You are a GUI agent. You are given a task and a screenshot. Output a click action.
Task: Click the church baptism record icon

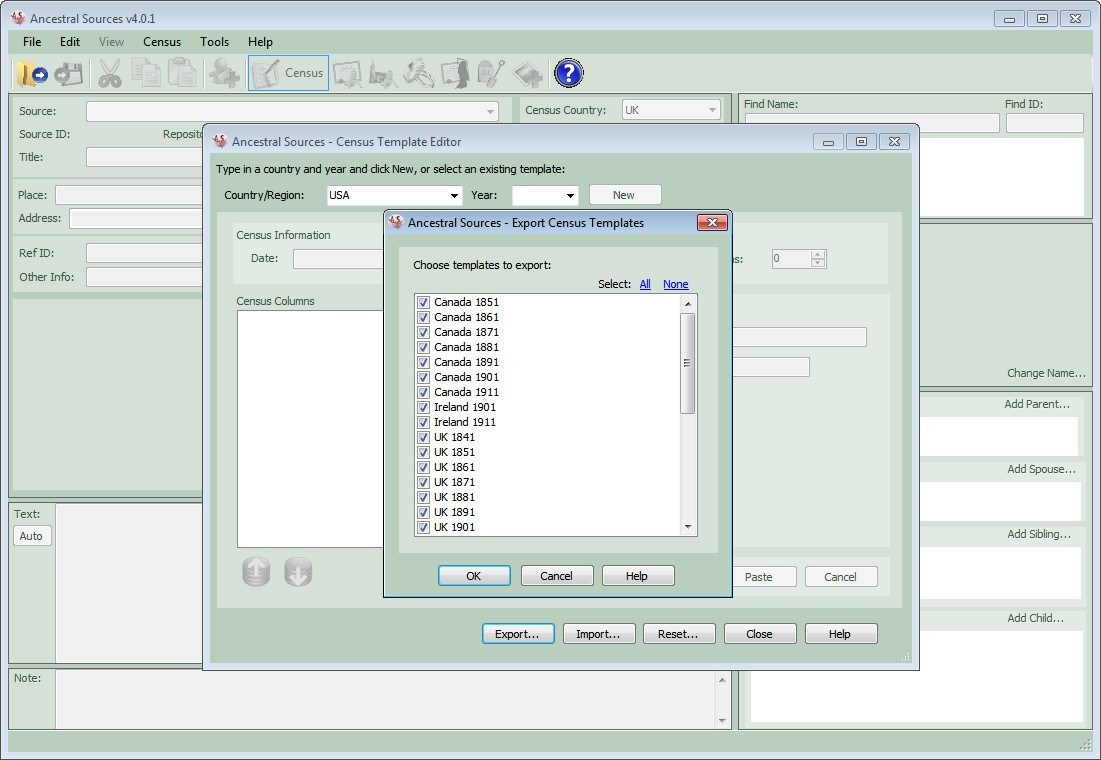[383, 73]
